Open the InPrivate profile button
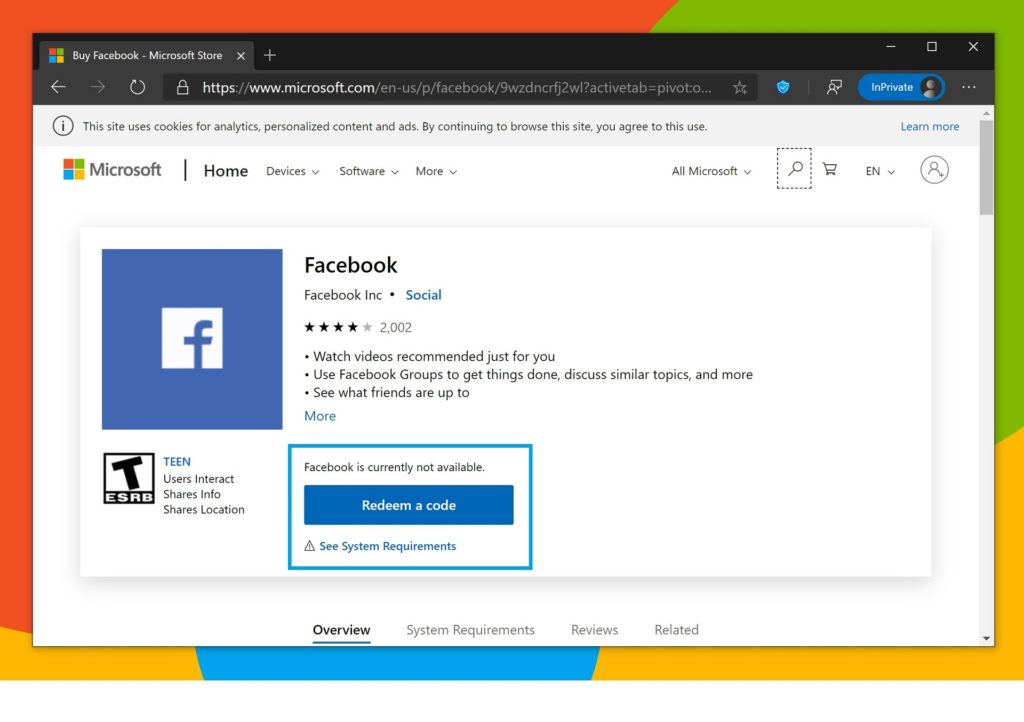Screen dimensions: 1024x722 click(901, 87)
